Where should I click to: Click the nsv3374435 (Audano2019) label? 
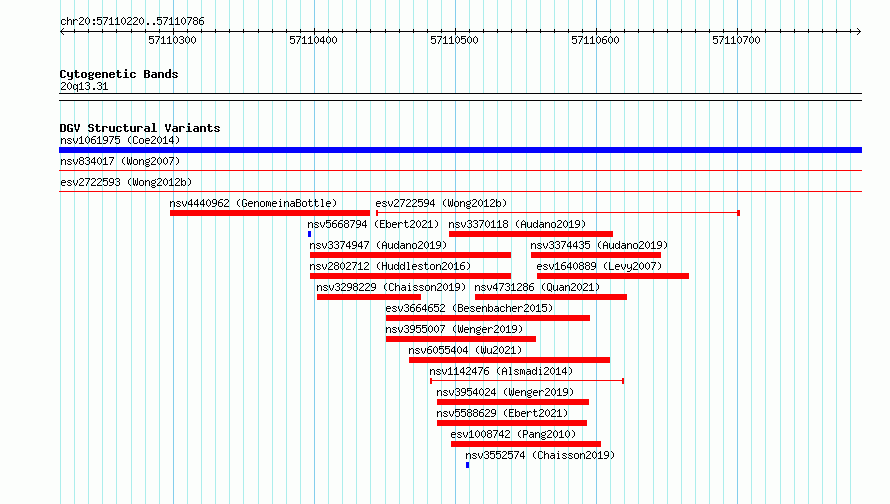pyautogui.click(x=599, y=245)
